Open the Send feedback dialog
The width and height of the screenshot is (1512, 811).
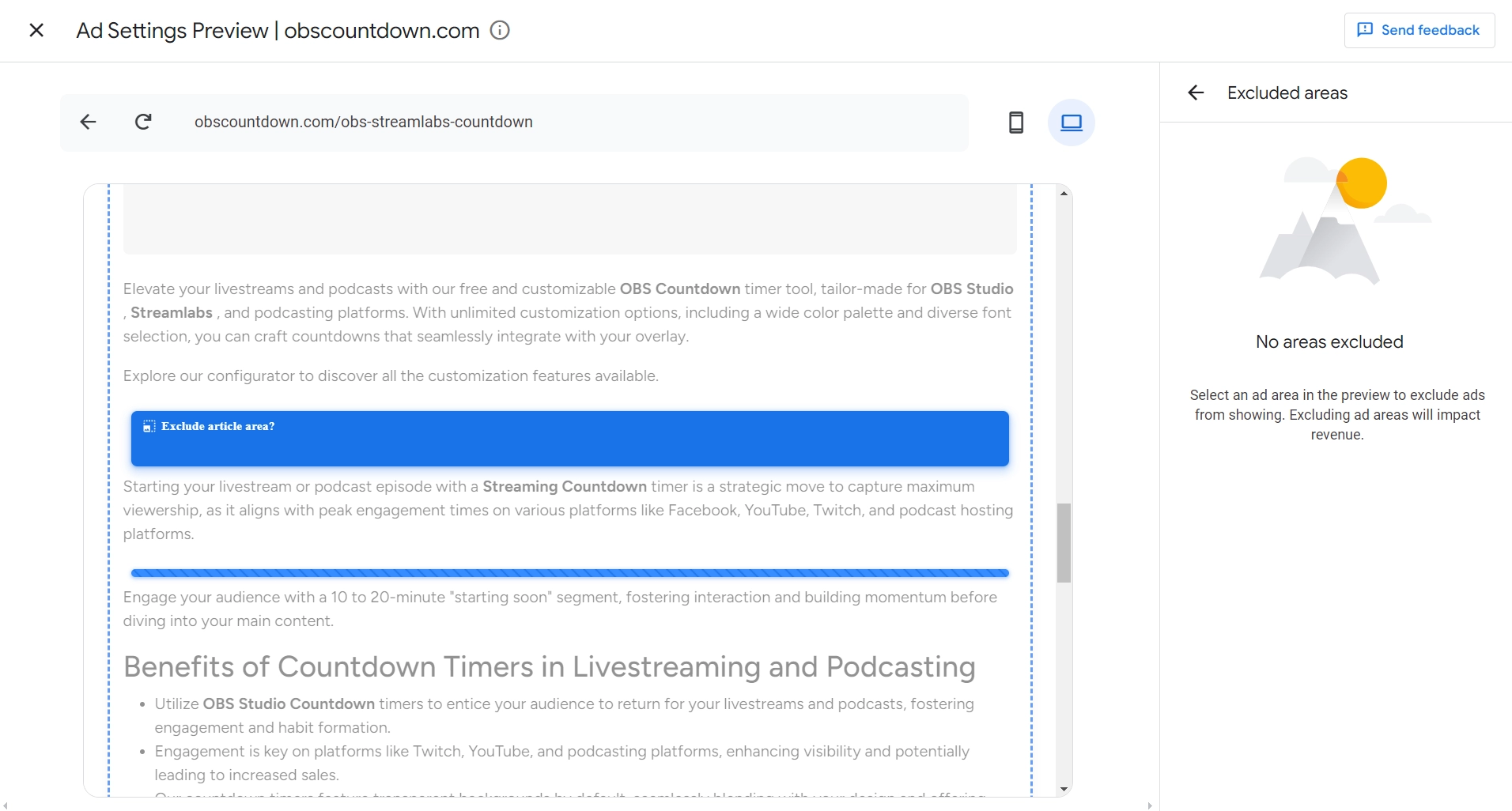click(1419, 30)
